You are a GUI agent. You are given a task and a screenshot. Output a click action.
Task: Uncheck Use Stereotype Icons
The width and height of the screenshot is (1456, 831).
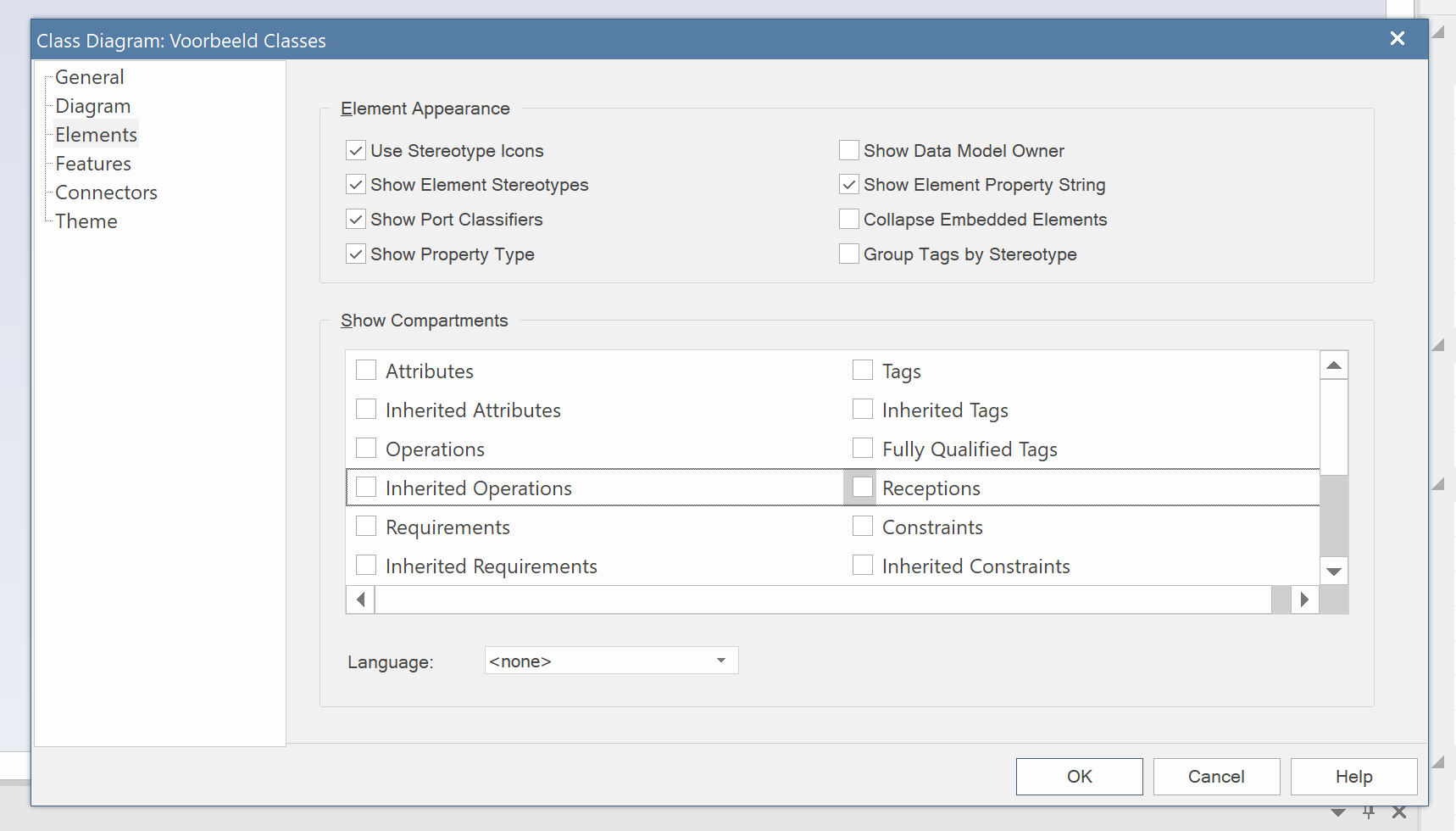(x=356, y=151)
